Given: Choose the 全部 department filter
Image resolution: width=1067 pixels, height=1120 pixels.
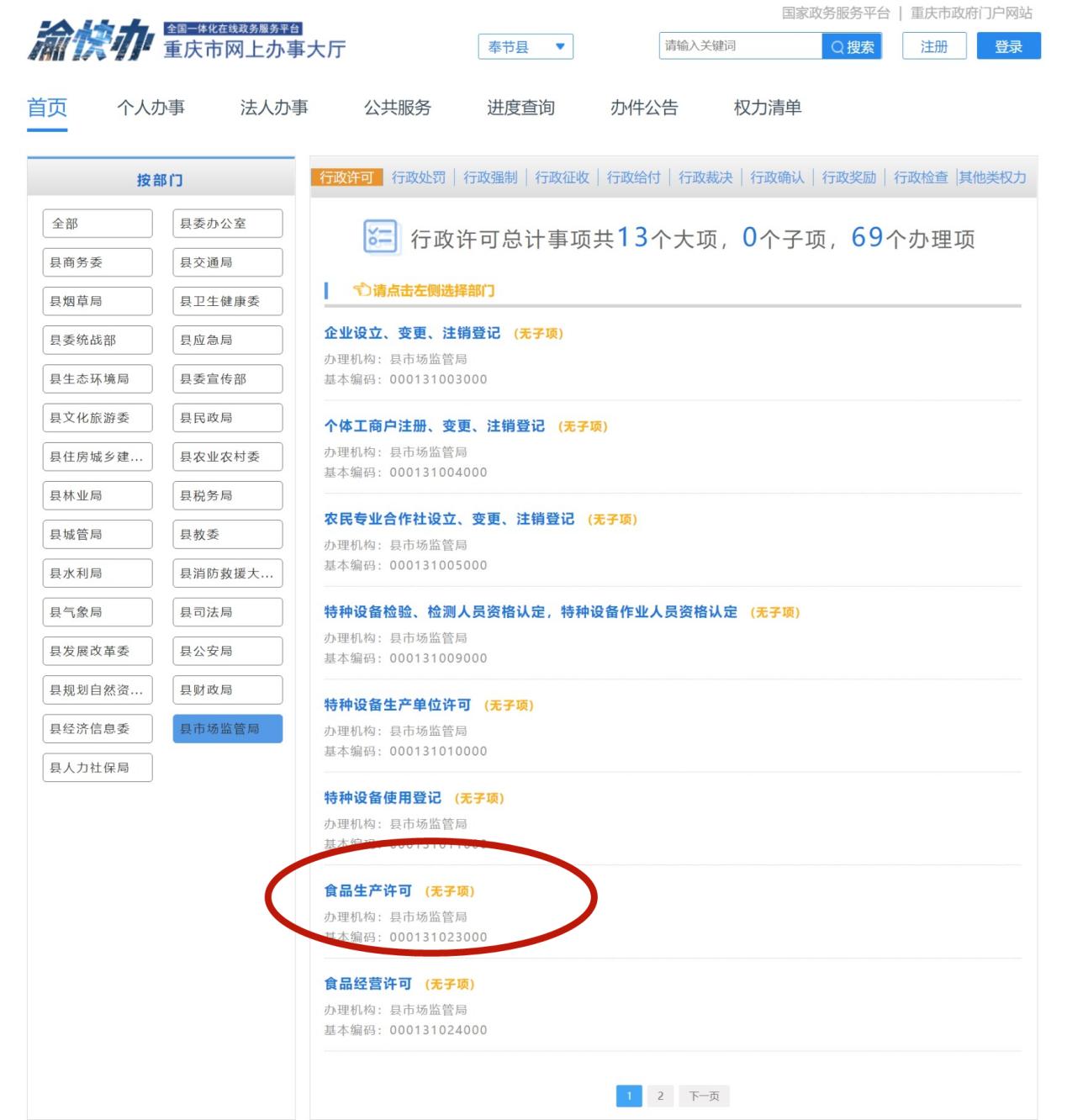Looking at the screenshot, I should tap(98, 224).
